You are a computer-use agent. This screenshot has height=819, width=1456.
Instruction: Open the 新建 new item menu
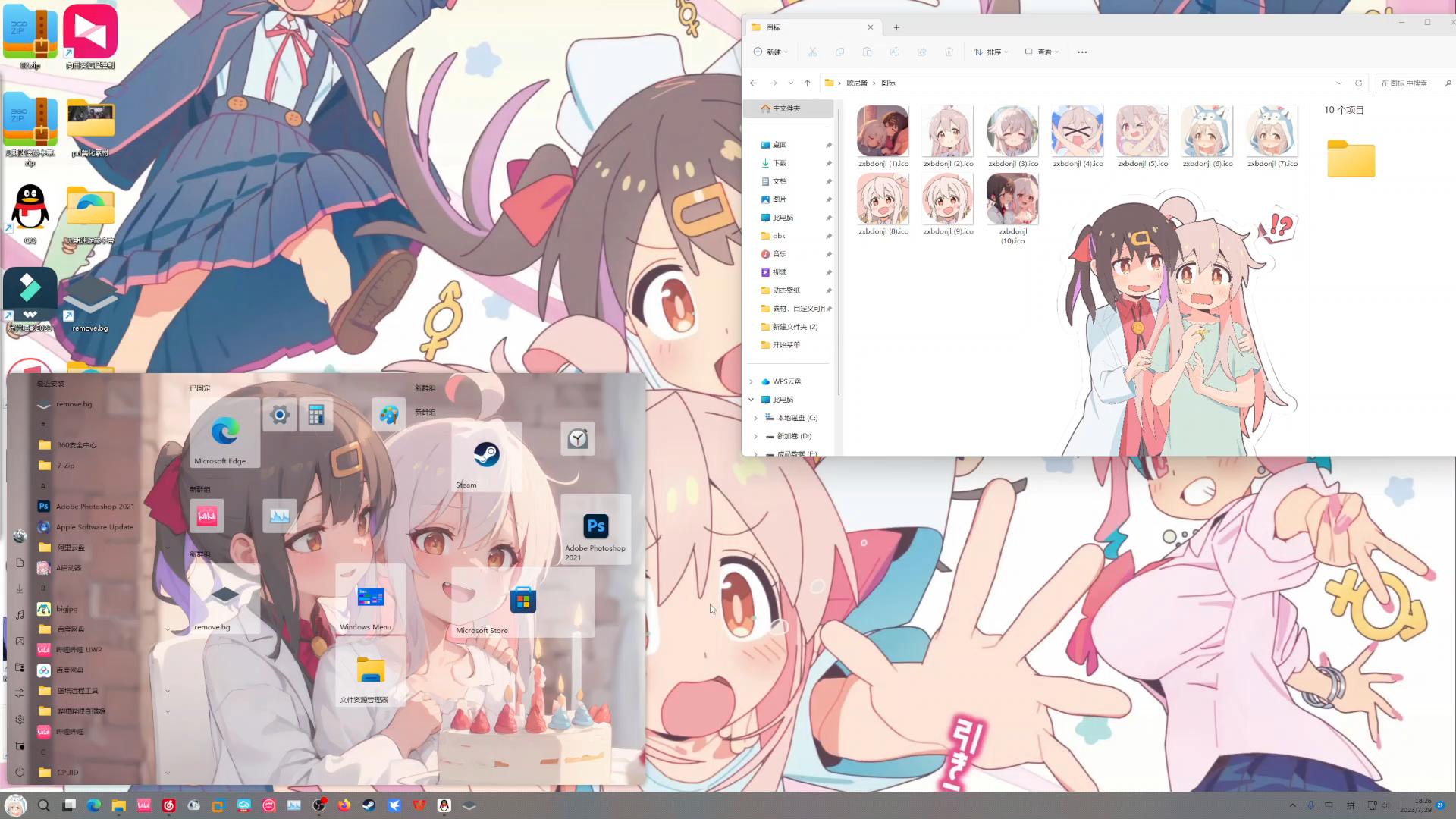pyautogui.click(x=770, y=52)
